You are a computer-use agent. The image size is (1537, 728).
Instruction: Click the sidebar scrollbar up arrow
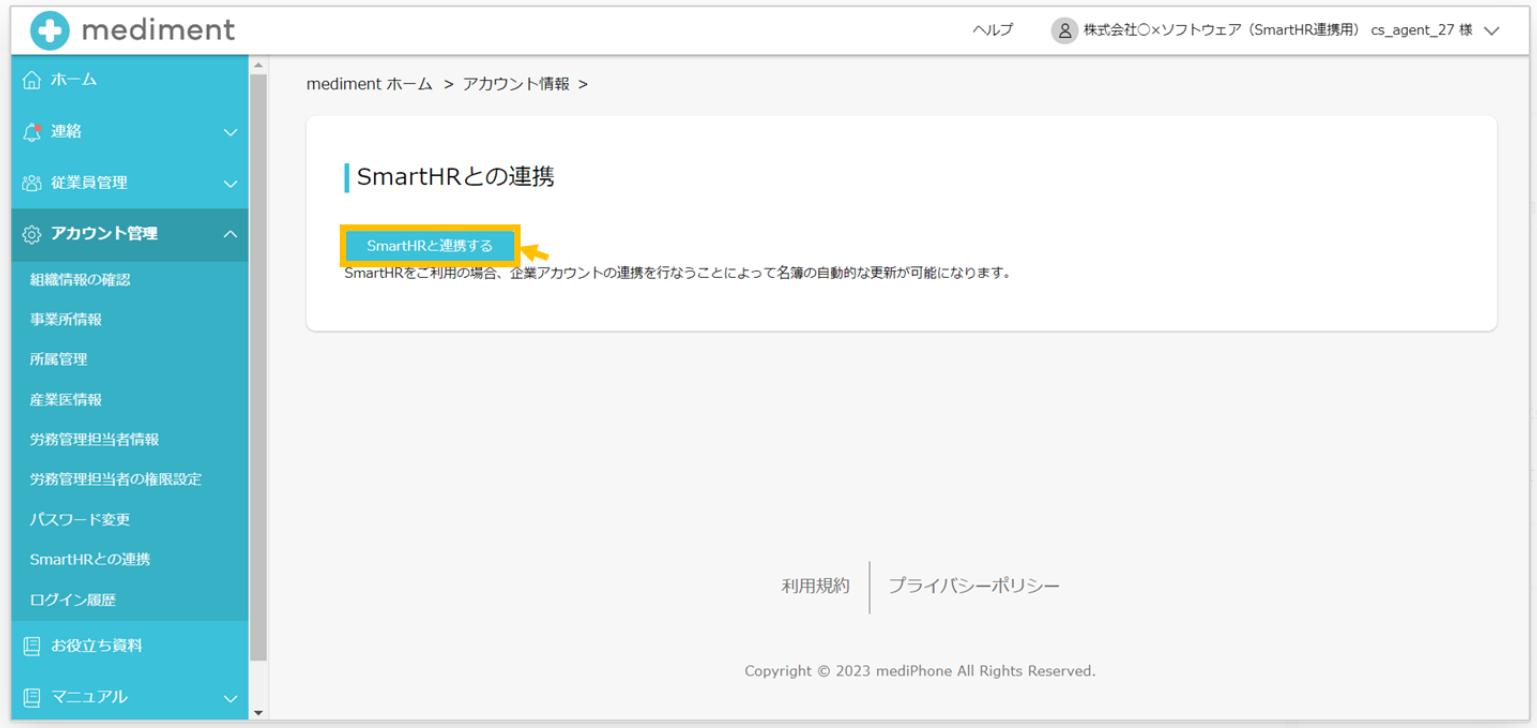(258, 65)
